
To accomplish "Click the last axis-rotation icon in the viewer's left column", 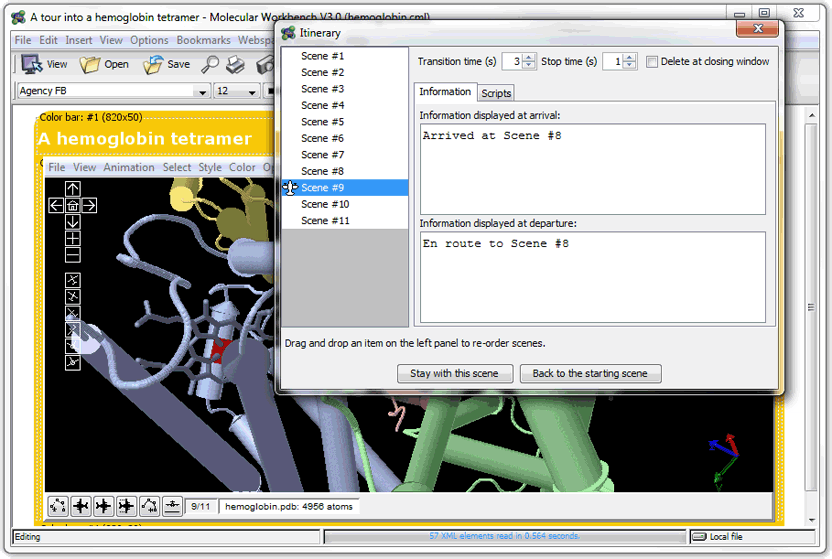I will [73, 362].
